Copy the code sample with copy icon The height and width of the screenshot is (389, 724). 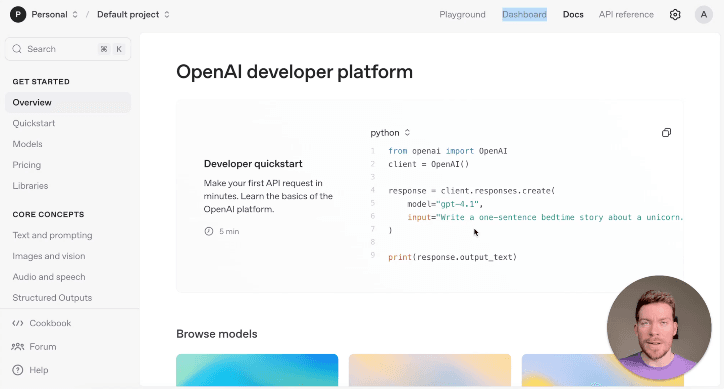[x=666, y=133]
